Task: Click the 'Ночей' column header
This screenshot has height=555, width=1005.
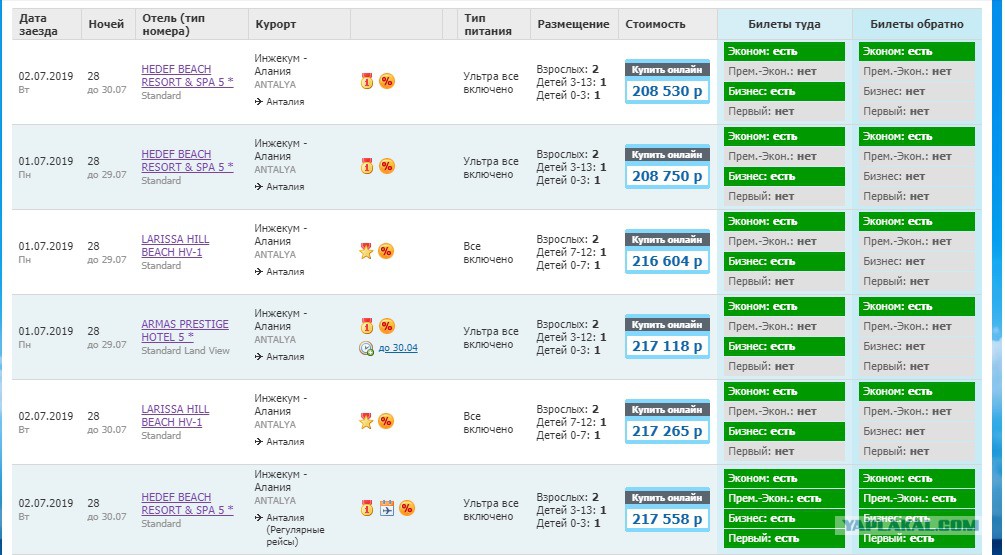Action: tap(106, 24)
